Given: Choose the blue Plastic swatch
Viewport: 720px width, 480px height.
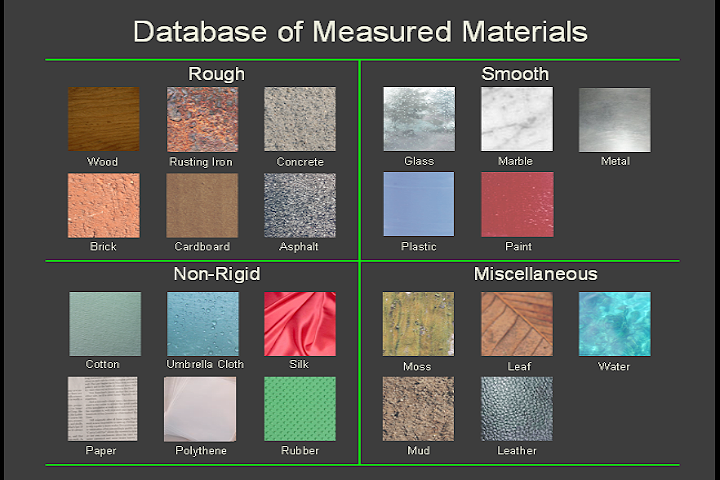Looking at the screenshot, I should (x=418, y=204).
